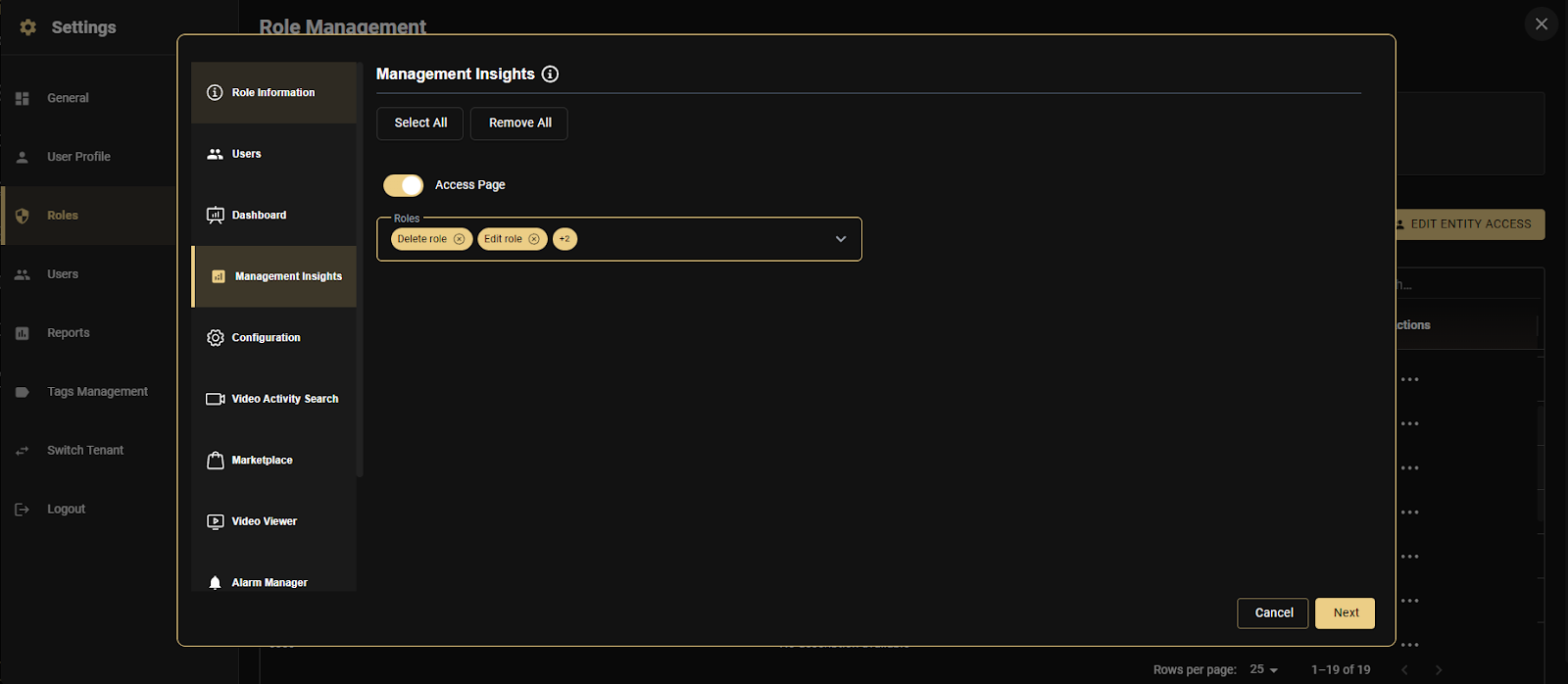Cancel the role editing dialog
Screen dimensions: 1568x684
[1273, 613]
